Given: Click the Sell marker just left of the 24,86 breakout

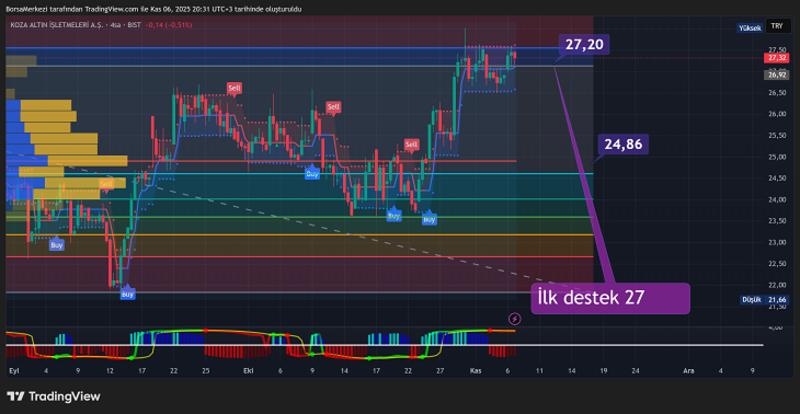Looking at the screenshot, I should (411, 145).
